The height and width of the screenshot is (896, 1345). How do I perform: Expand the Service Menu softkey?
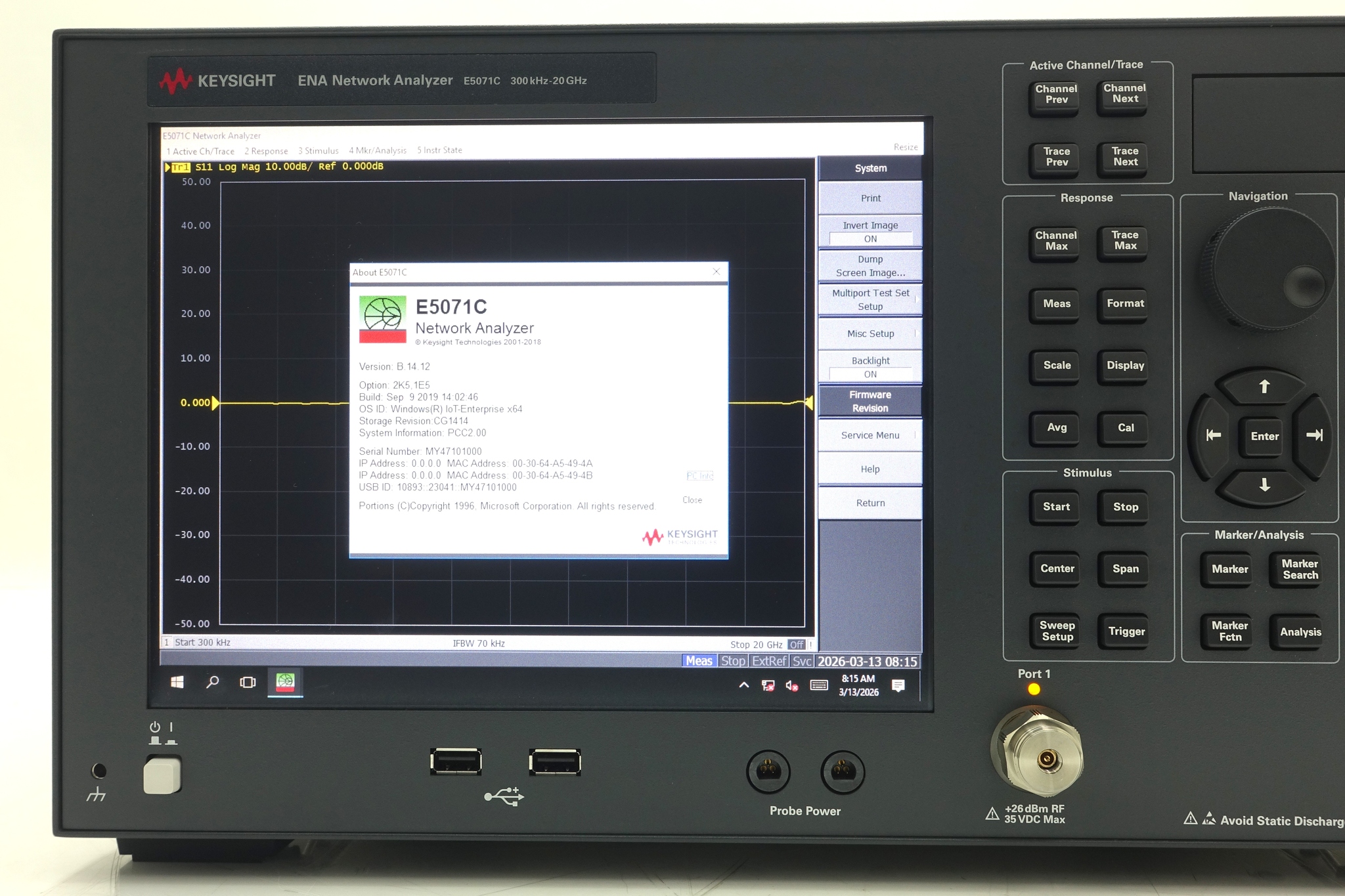tap(870, 435)
